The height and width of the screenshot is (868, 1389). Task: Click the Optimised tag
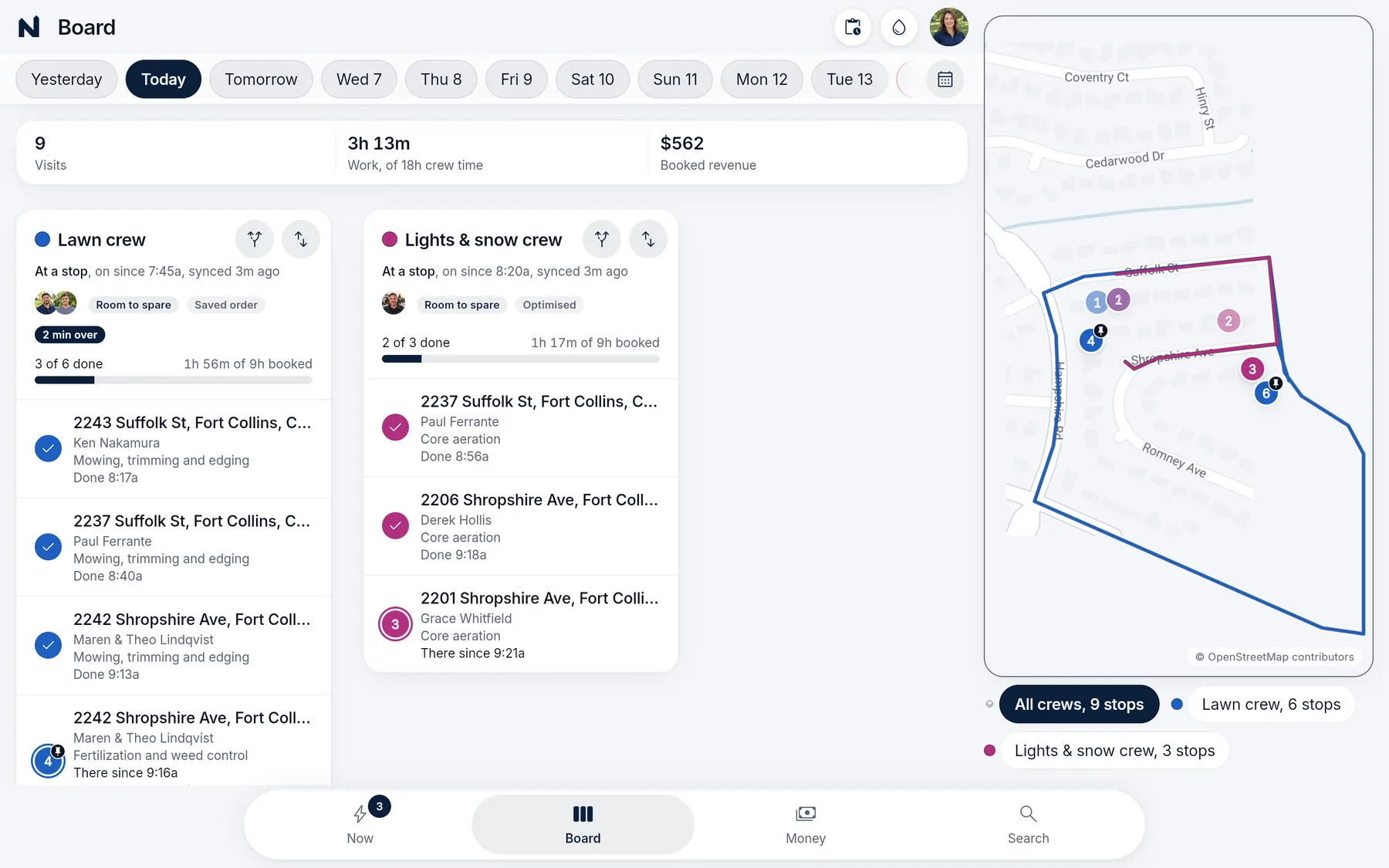tap(549, 305)
